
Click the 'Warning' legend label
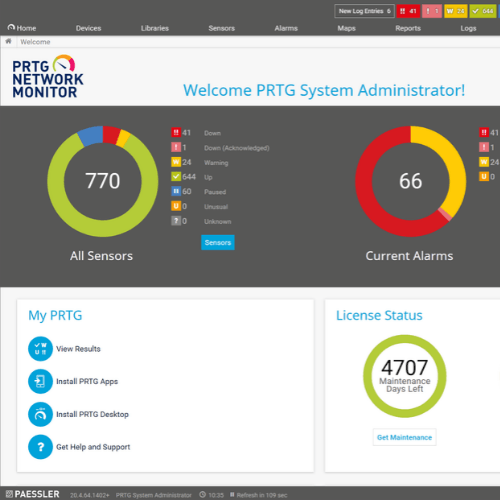[216, 163]
